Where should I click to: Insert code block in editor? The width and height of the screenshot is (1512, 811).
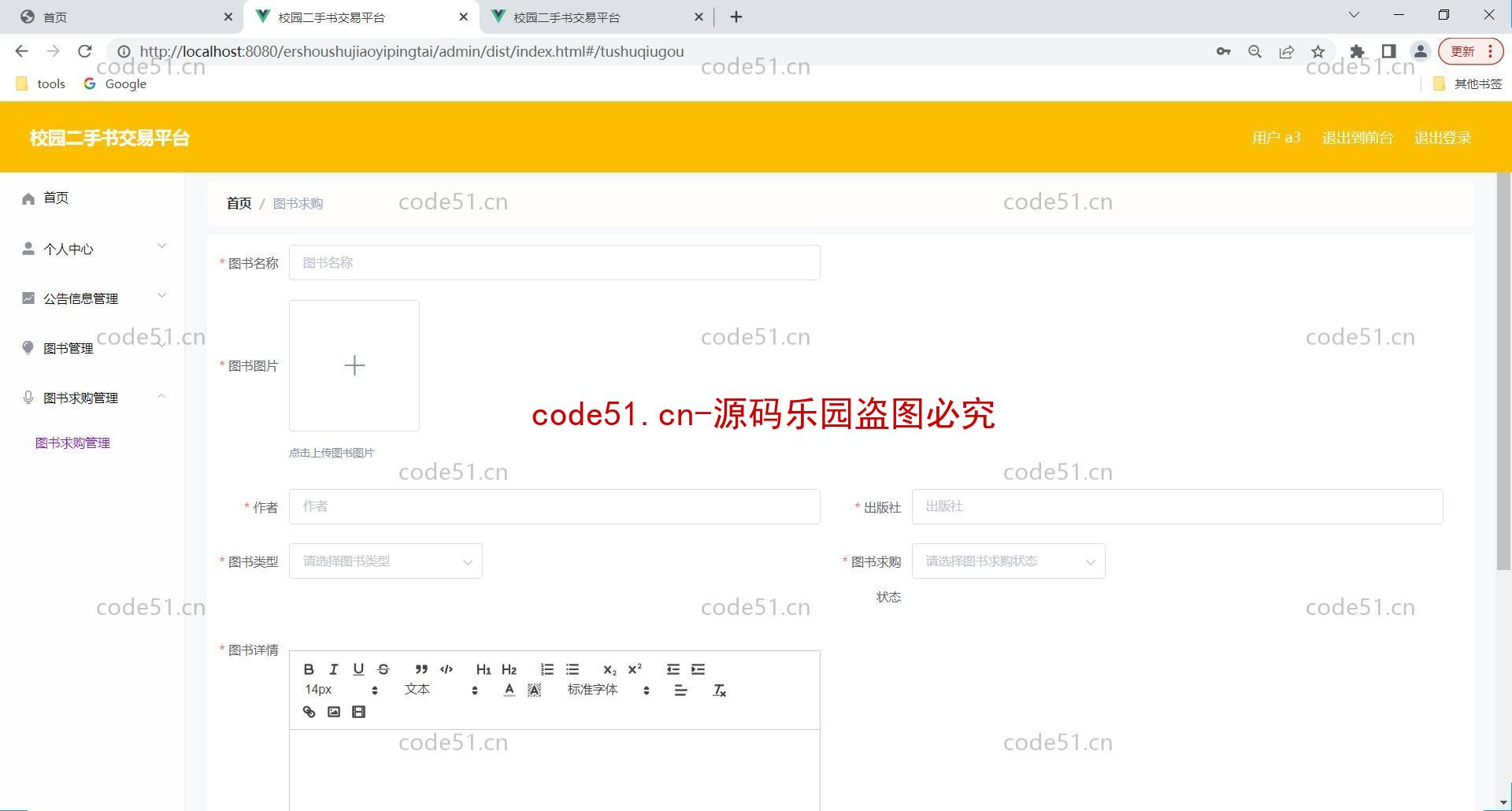point(447,669)
